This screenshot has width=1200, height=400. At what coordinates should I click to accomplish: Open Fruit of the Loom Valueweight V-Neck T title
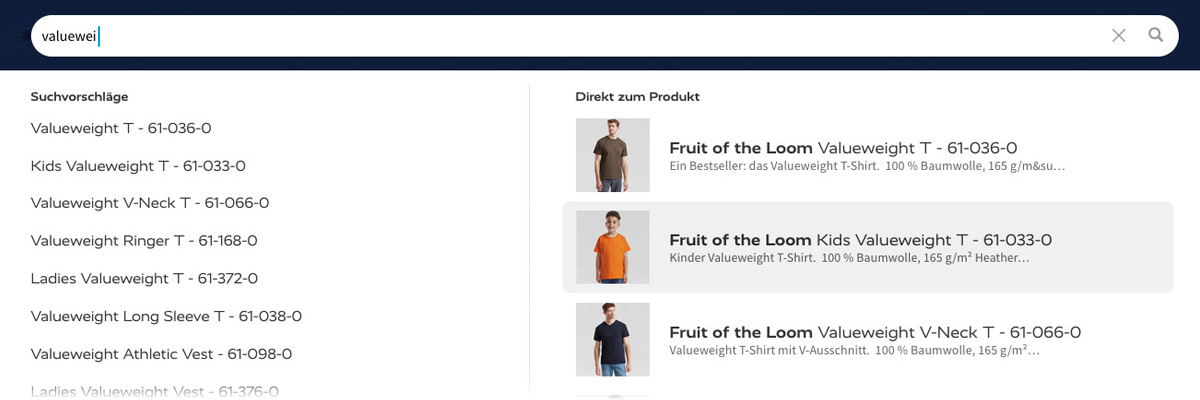(874, 332)
